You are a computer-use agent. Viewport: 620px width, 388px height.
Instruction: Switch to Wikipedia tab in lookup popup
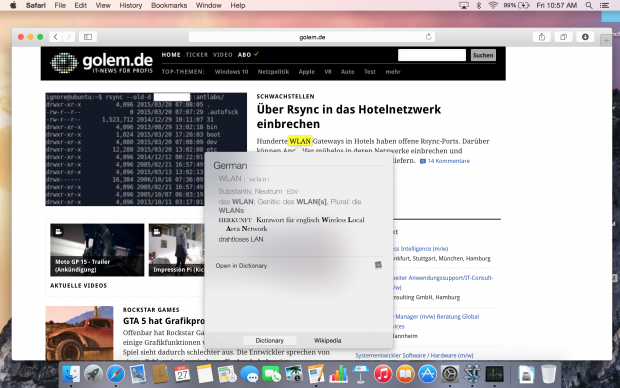click(x=327, y=341)
